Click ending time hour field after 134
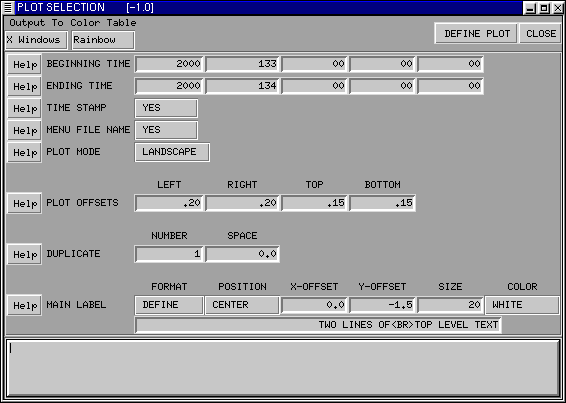 tap(314, 86)
